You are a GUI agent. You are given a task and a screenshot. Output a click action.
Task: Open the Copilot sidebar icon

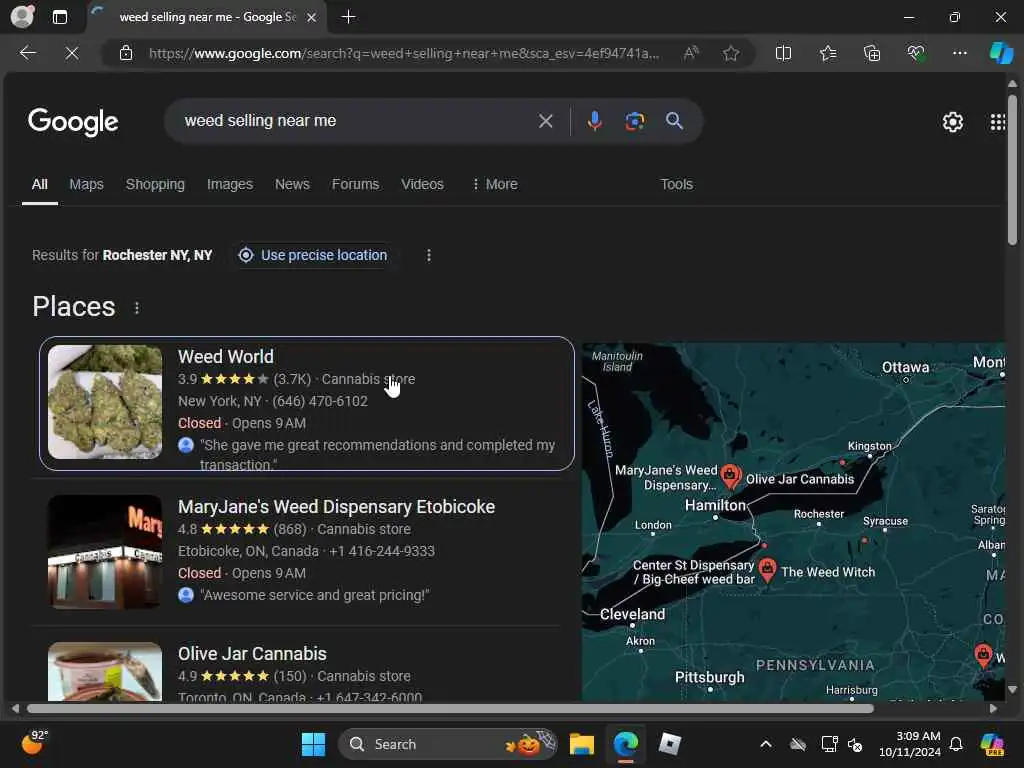[x=1000, y=53]
